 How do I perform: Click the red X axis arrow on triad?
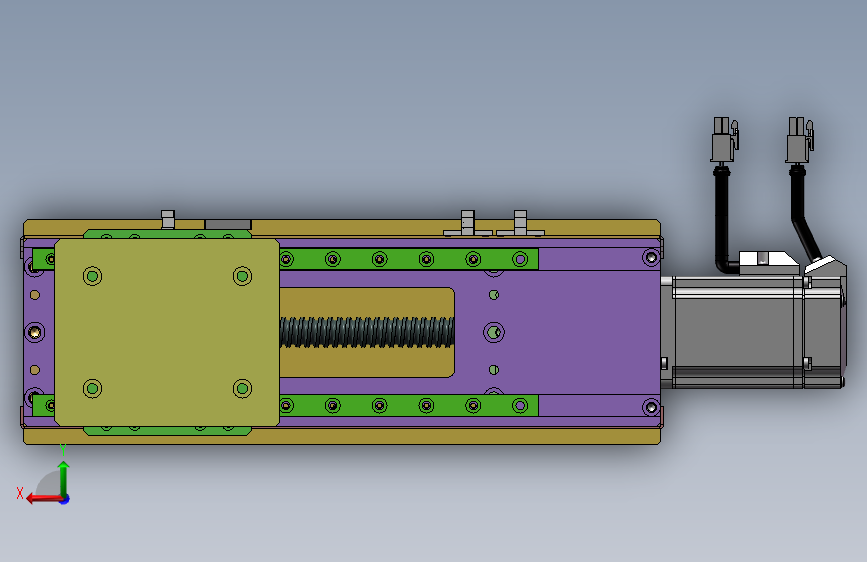(x=43, y=499)
